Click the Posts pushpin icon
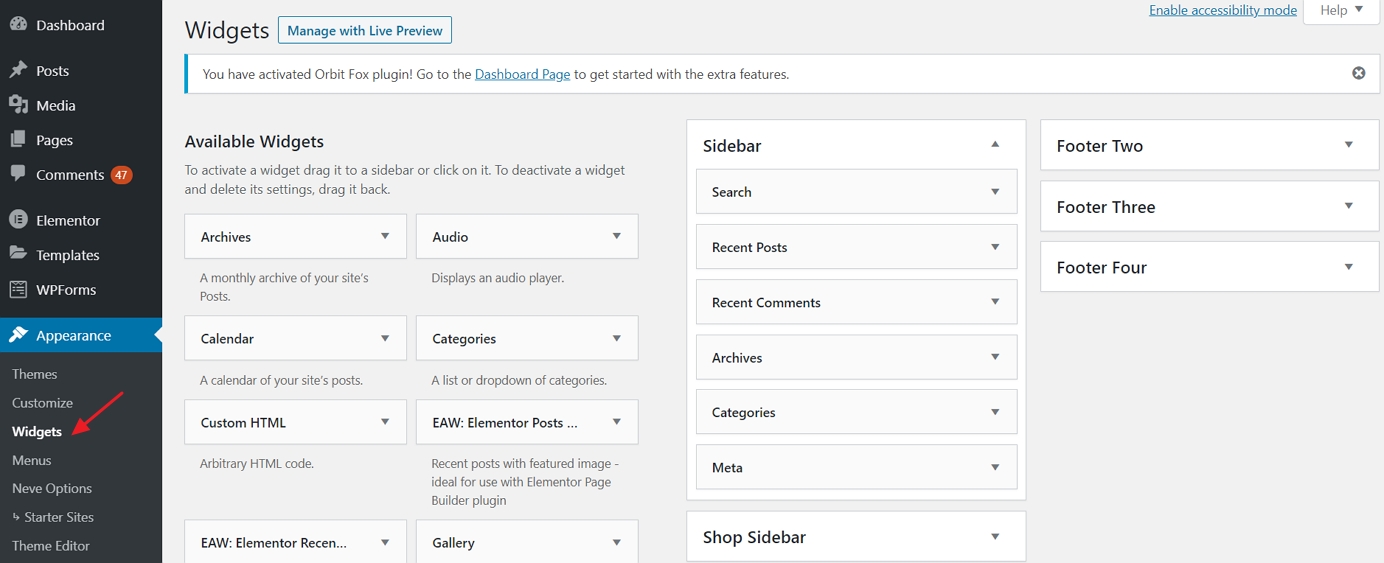The image size is (1384, 563). coord(18,70)
